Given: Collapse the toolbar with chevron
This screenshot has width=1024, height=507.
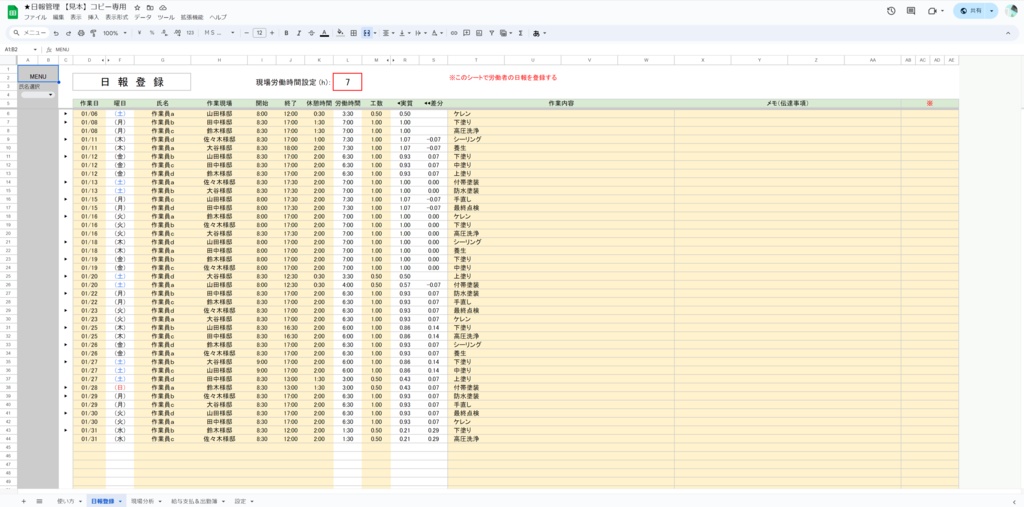Looking at the screenshot, I should pos(1008,33).
